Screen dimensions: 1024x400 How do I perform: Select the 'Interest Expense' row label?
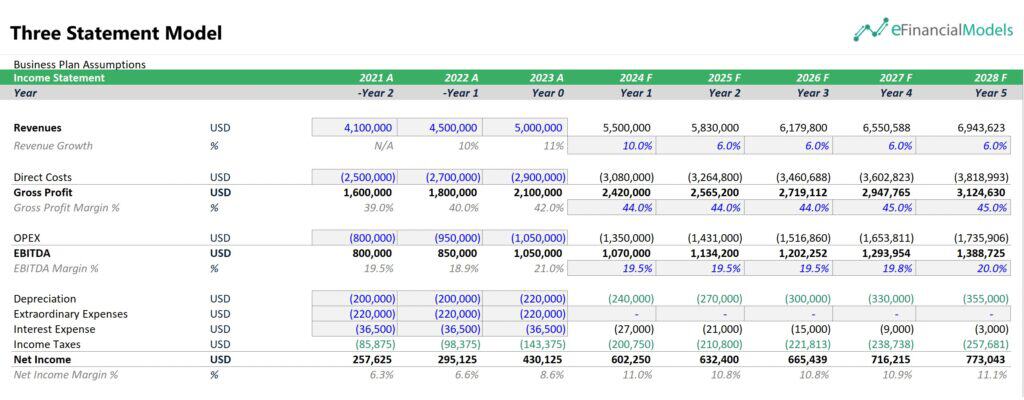(x=54, y=329)
